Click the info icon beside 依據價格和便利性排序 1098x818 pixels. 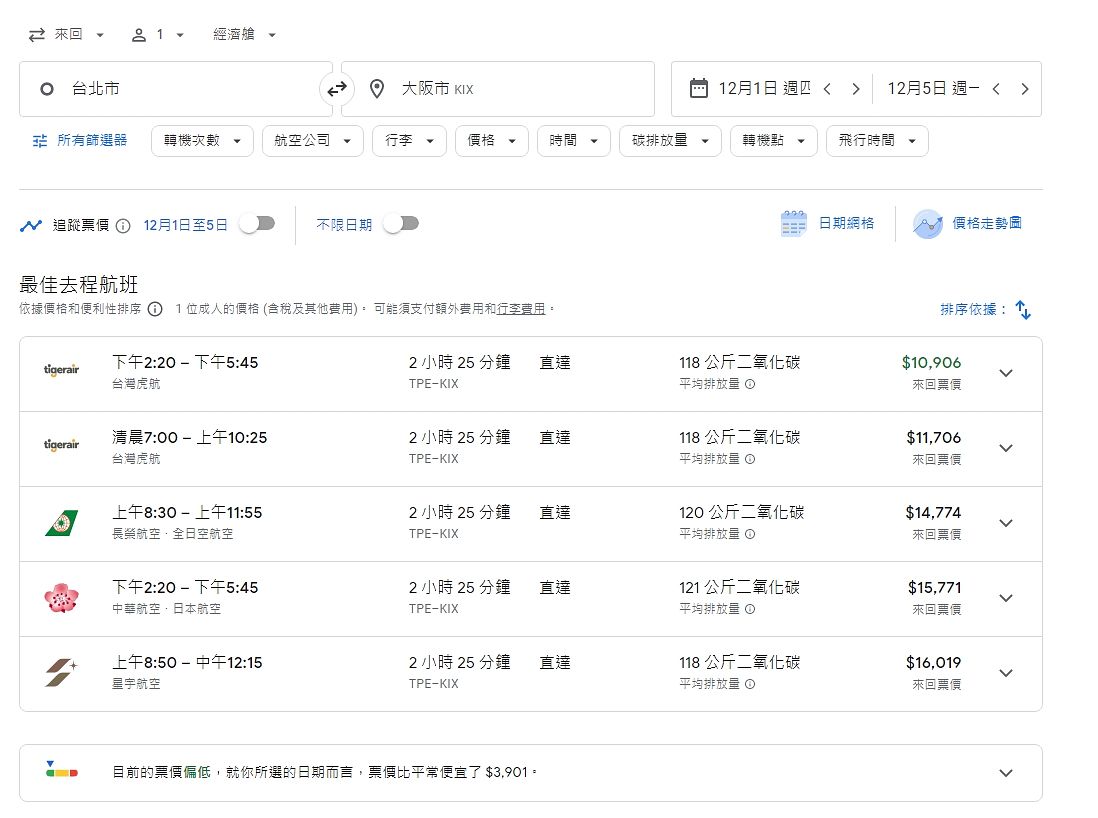(155, 310)
